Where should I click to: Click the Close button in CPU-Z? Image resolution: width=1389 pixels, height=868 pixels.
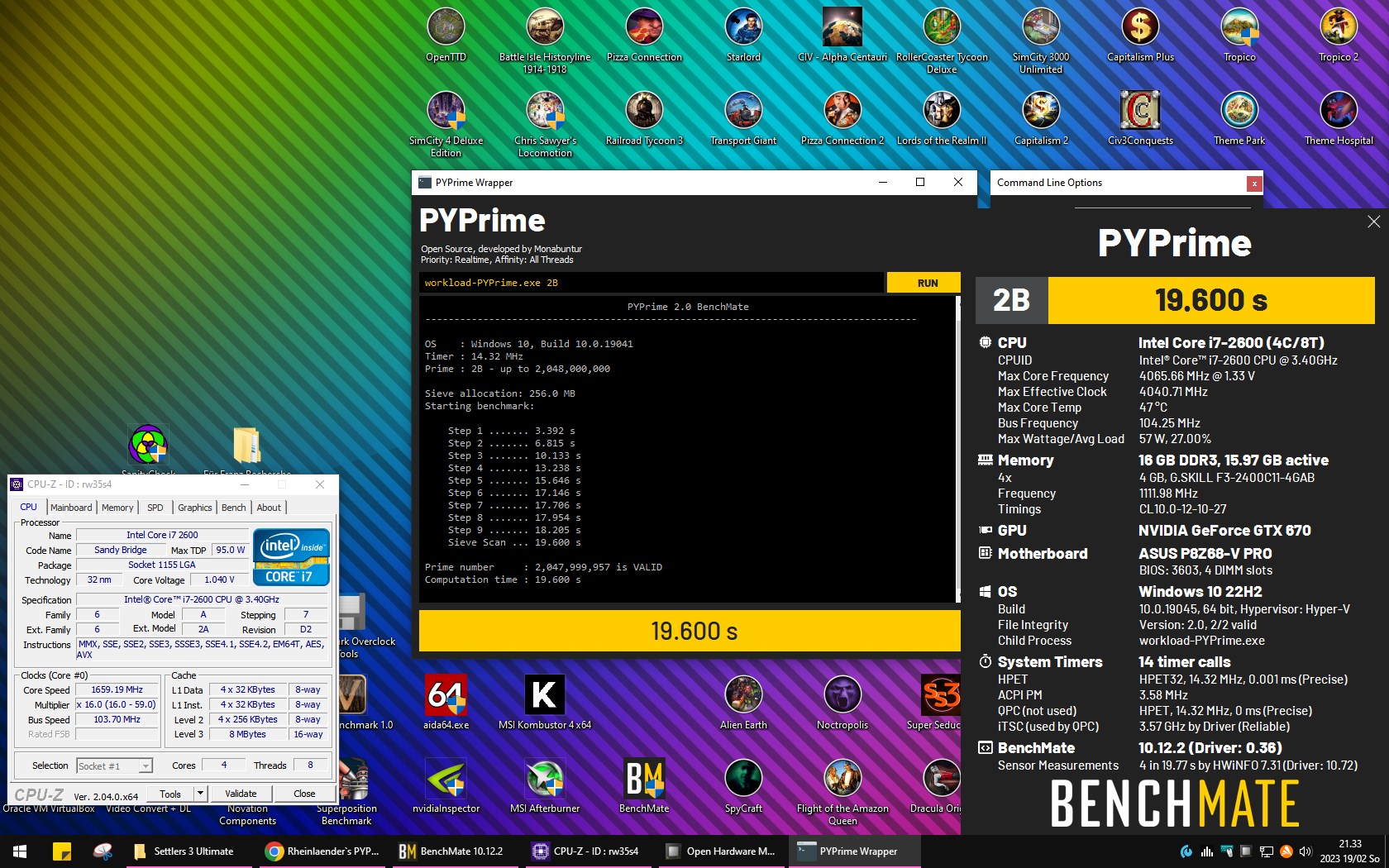(304, 794)
